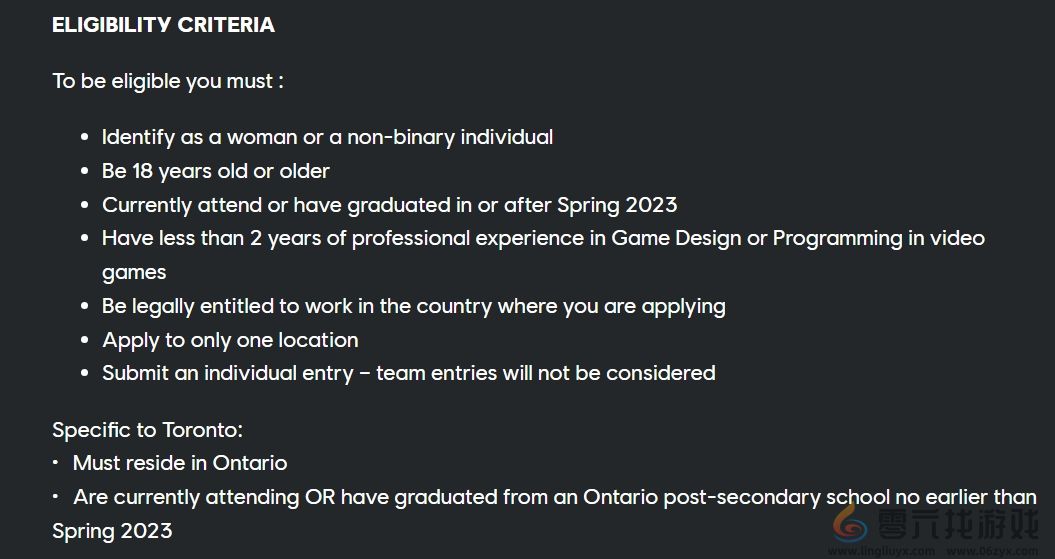Click the final "Spring 2023" text at bottom left
Viewport: 1055px width, 559px height.
(x=112, y=531)
